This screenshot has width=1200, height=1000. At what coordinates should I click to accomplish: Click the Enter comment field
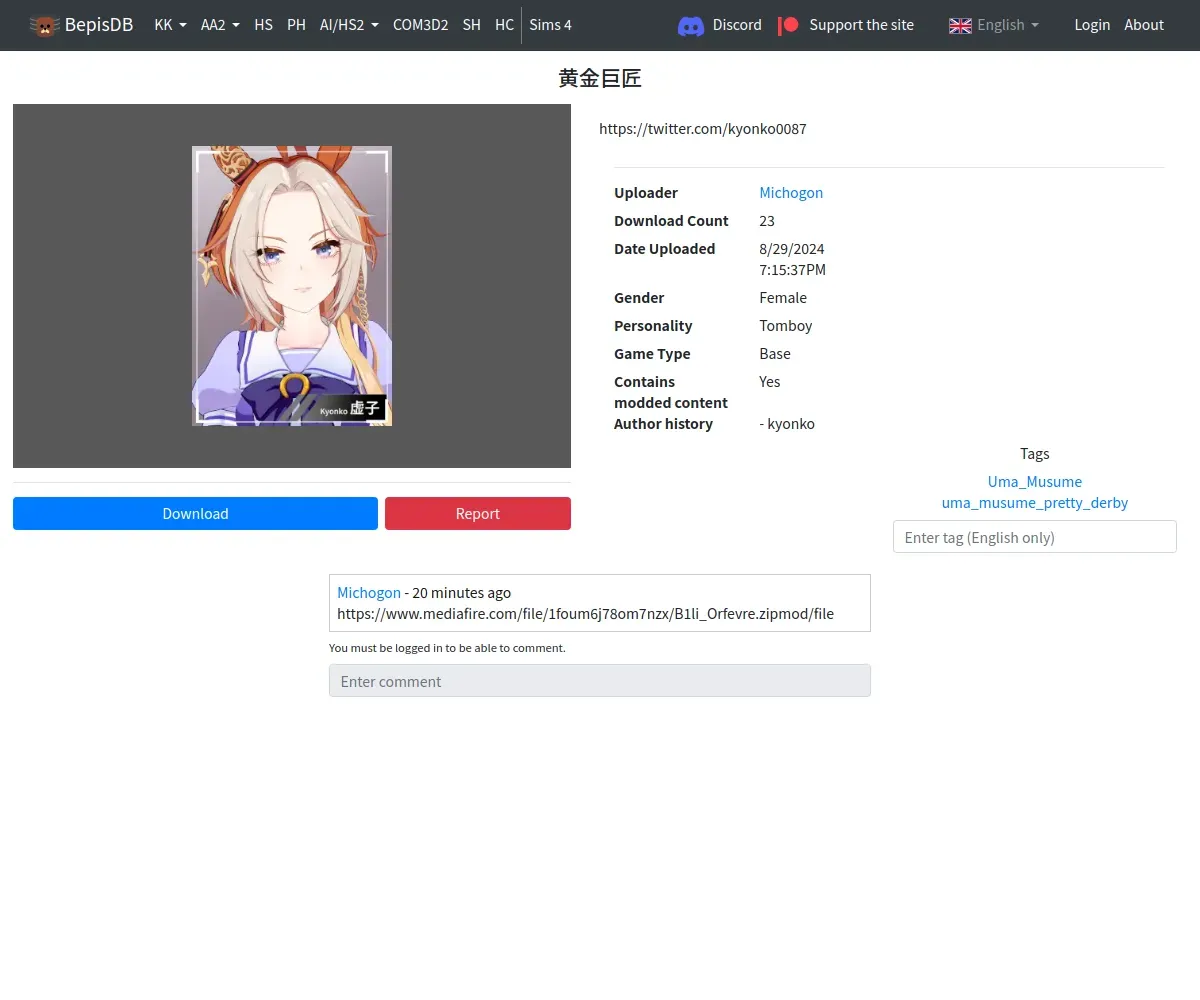(x=600, y=681)
